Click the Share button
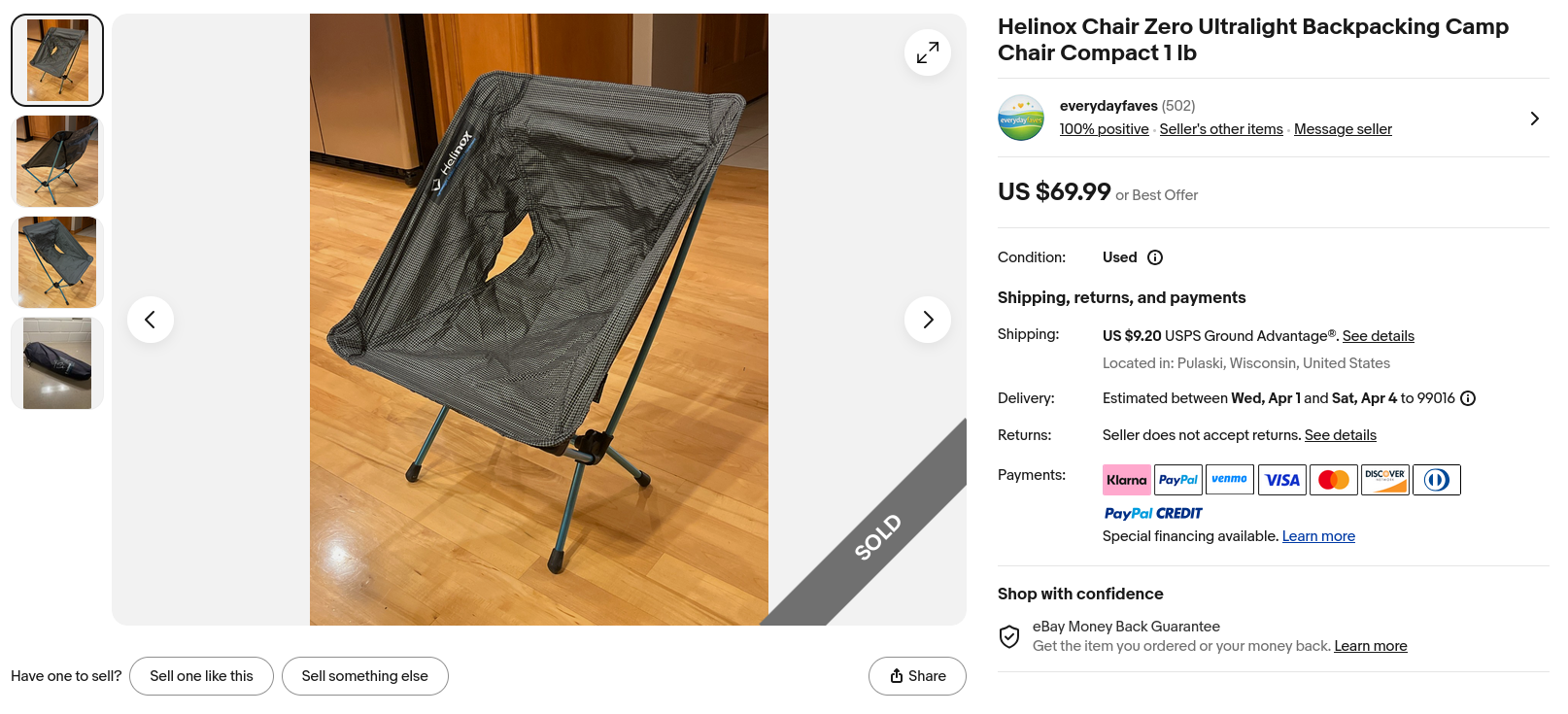 (x=917, y=676)
